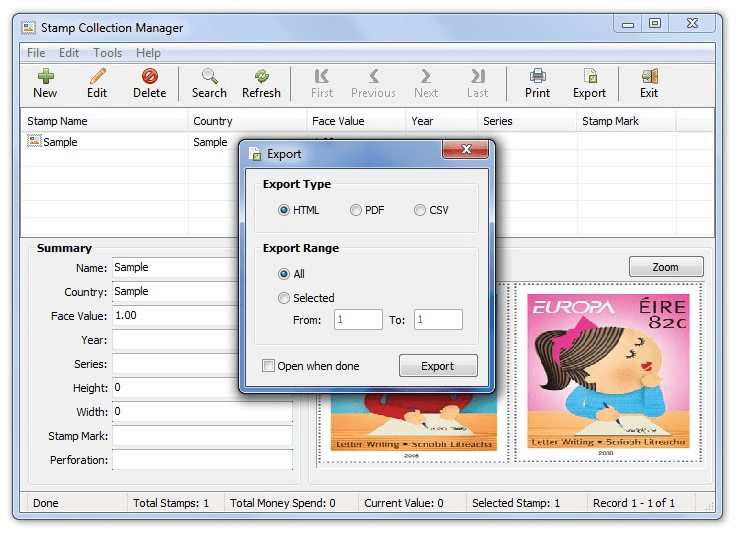Choose the All export range option
The width and height of the screenshot is (736, 534).
(284, 274)
